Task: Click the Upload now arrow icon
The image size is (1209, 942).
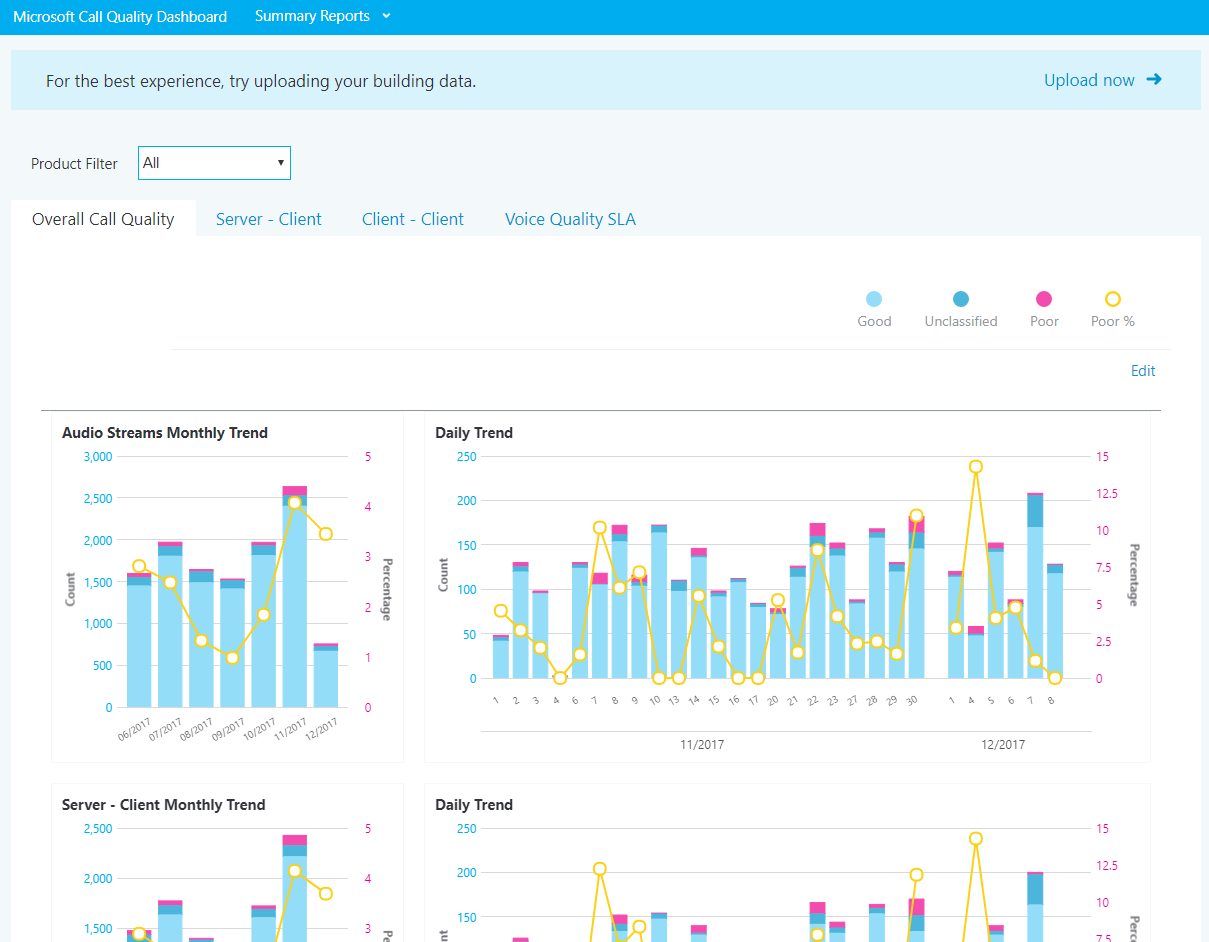Action: [x=1154, y=80]
